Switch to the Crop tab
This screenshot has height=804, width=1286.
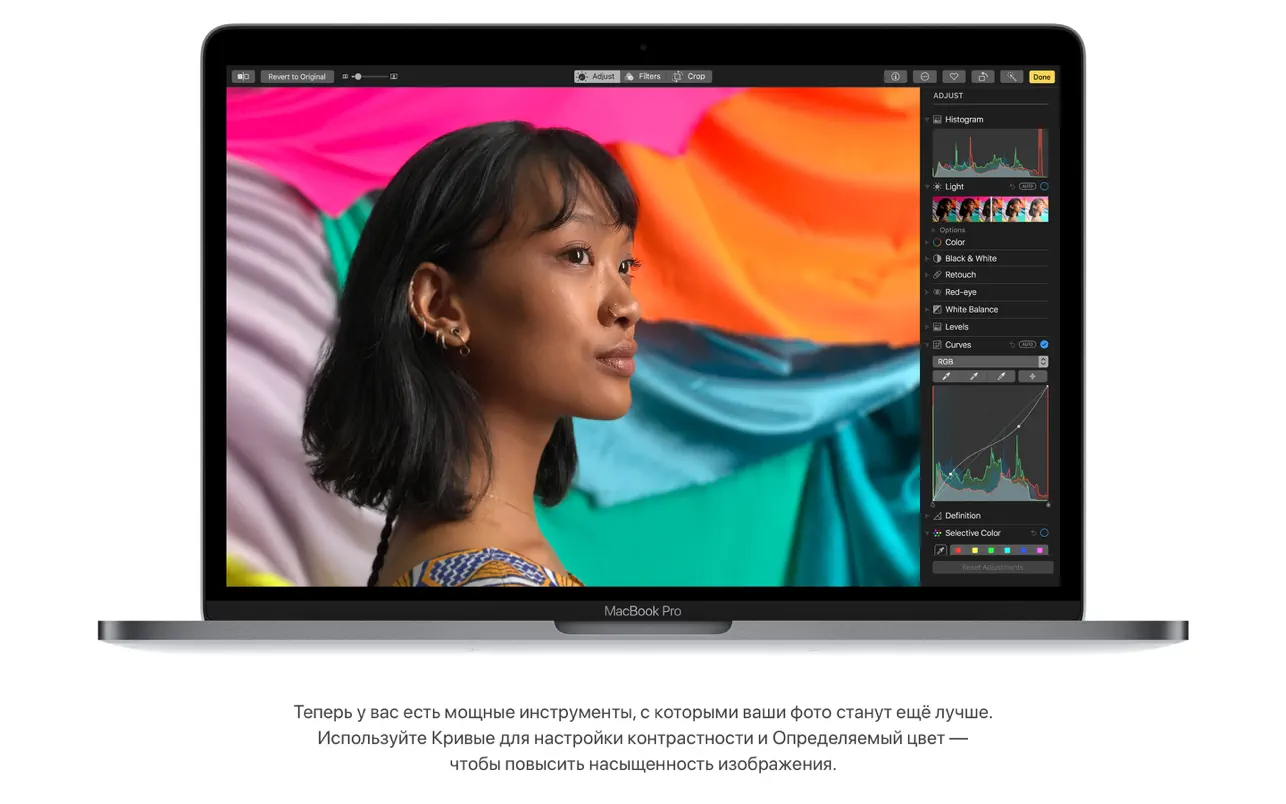click(x=690, y=76)
